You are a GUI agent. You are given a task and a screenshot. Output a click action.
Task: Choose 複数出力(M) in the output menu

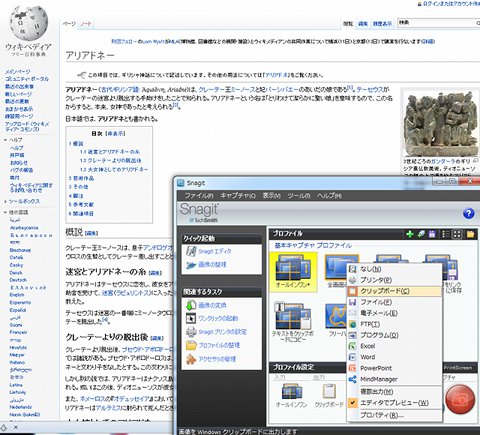[395, 392]
